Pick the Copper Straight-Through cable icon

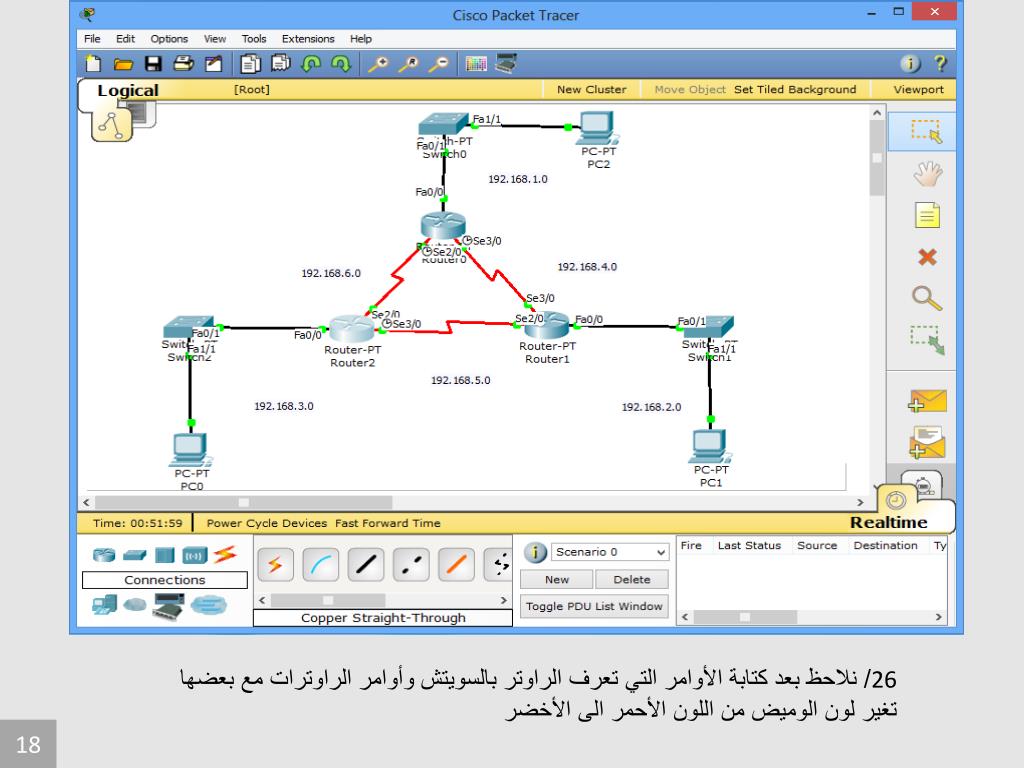click(x=366, y=565)
